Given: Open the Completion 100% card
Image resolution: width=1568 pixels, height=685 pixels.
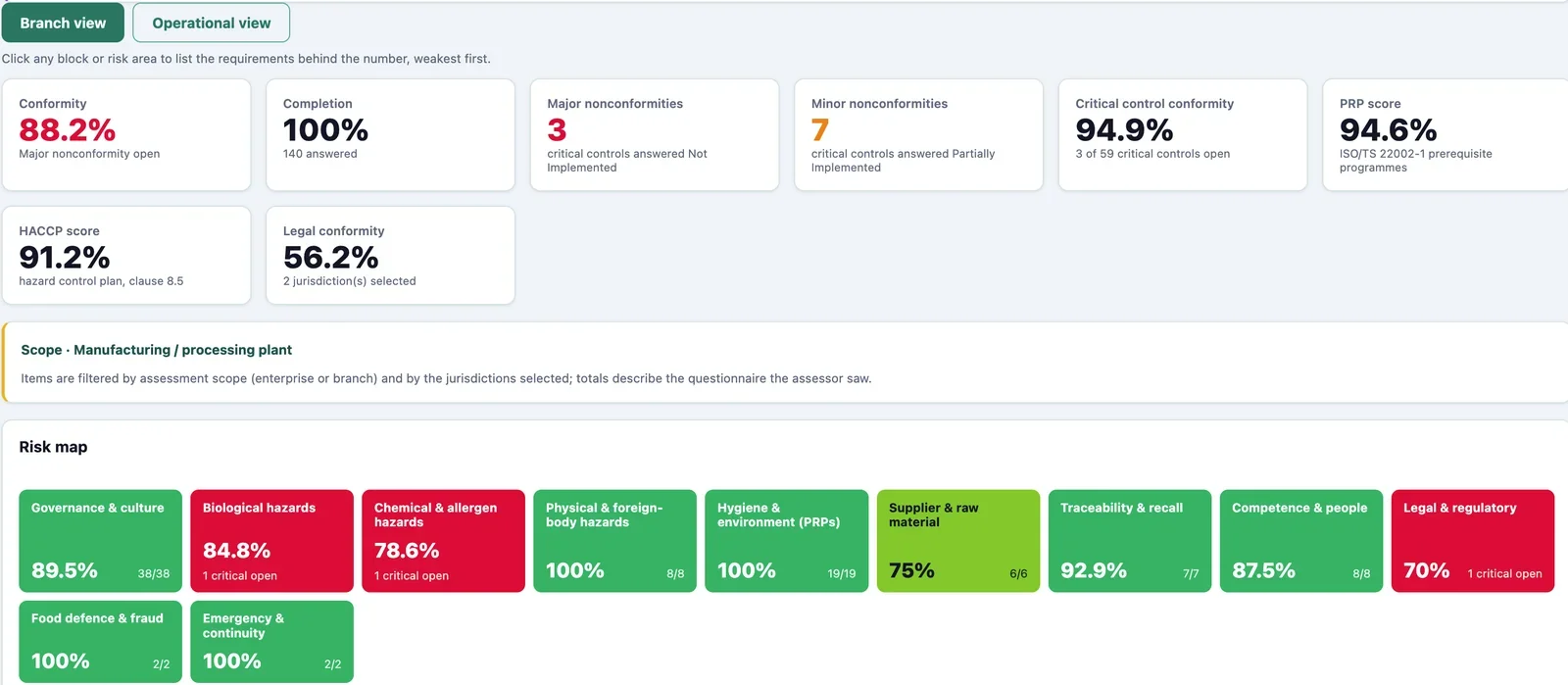Looking at the screenshot, I should click(390, 135).
